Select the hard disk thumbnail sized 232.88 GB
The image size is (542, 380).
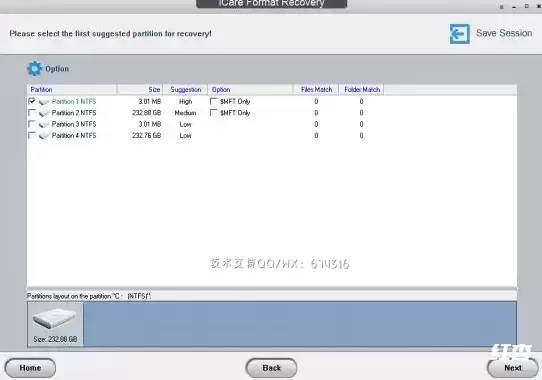[55, 324]
